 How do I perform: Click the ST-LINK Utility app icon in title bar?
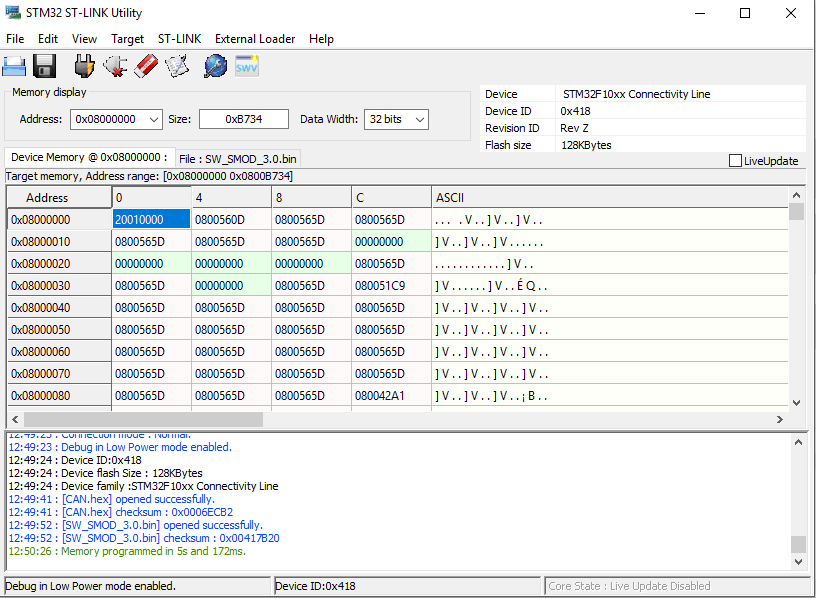(x=13, y=12)
